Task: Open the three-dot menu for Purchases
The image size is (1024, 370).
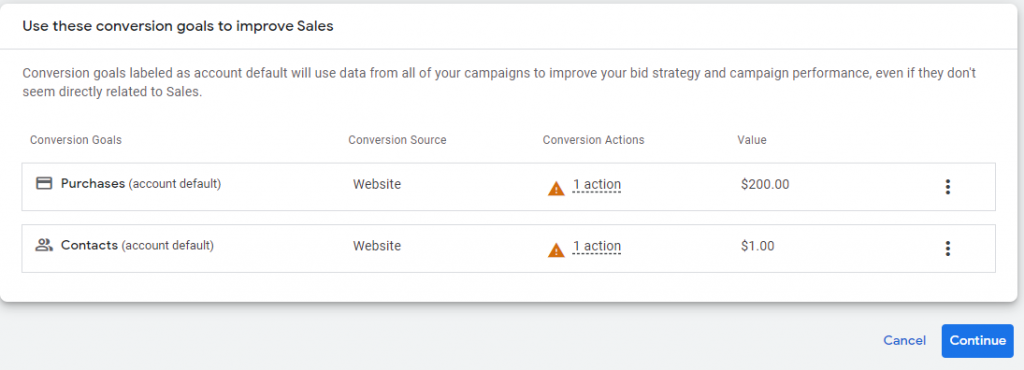Action: coord(948,187)
